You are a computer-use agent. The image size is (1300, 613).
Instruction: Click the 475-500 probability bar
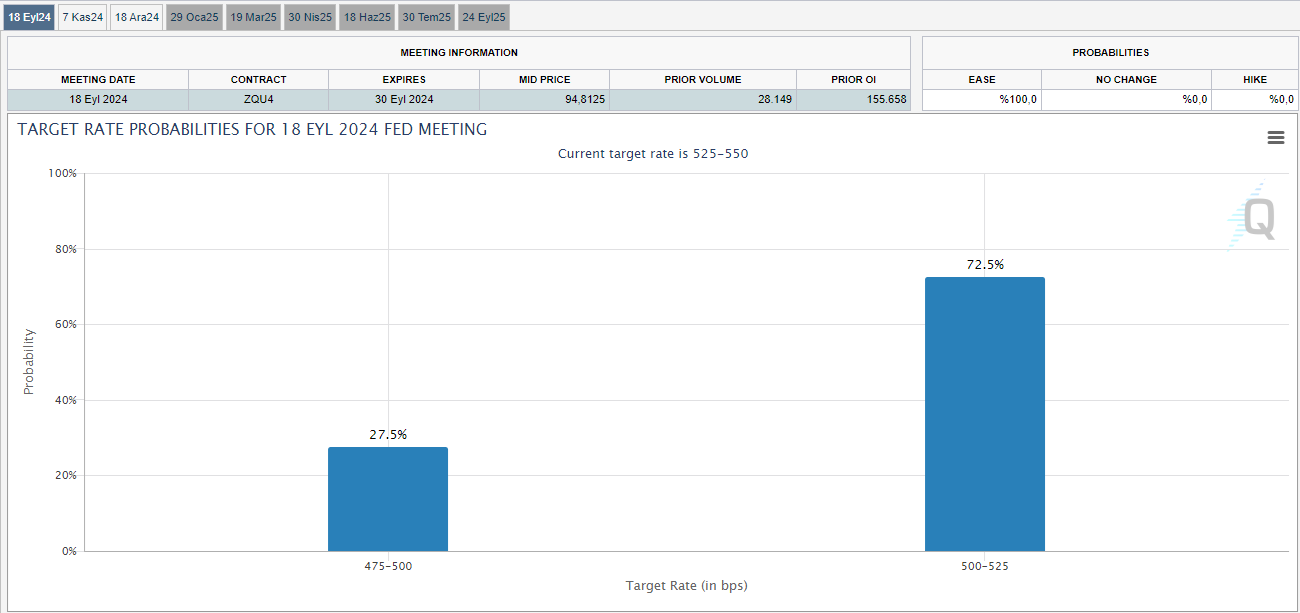(388, 499)
